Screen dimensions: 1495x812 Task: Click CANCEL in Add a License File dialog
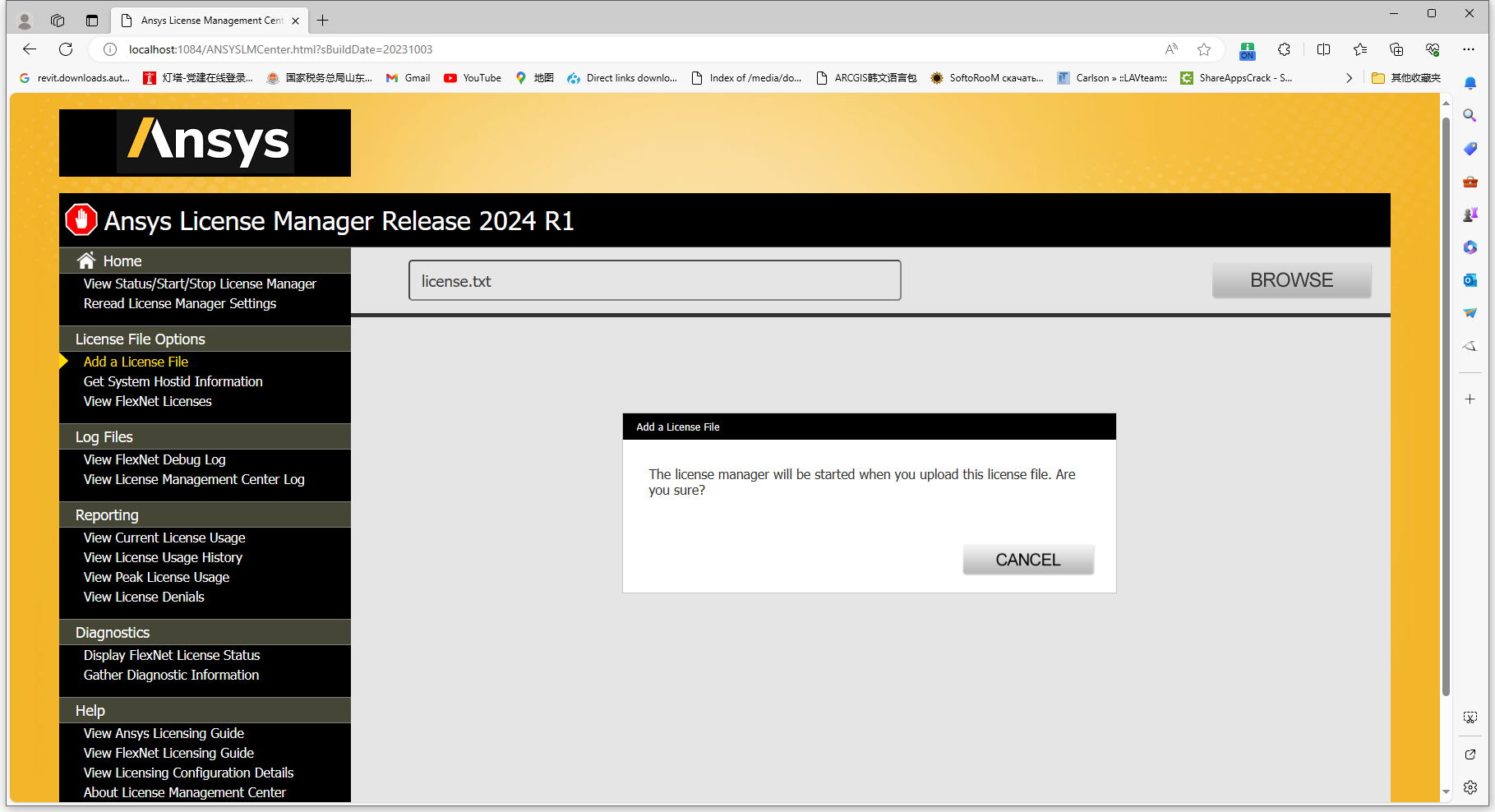point(1028,560)
